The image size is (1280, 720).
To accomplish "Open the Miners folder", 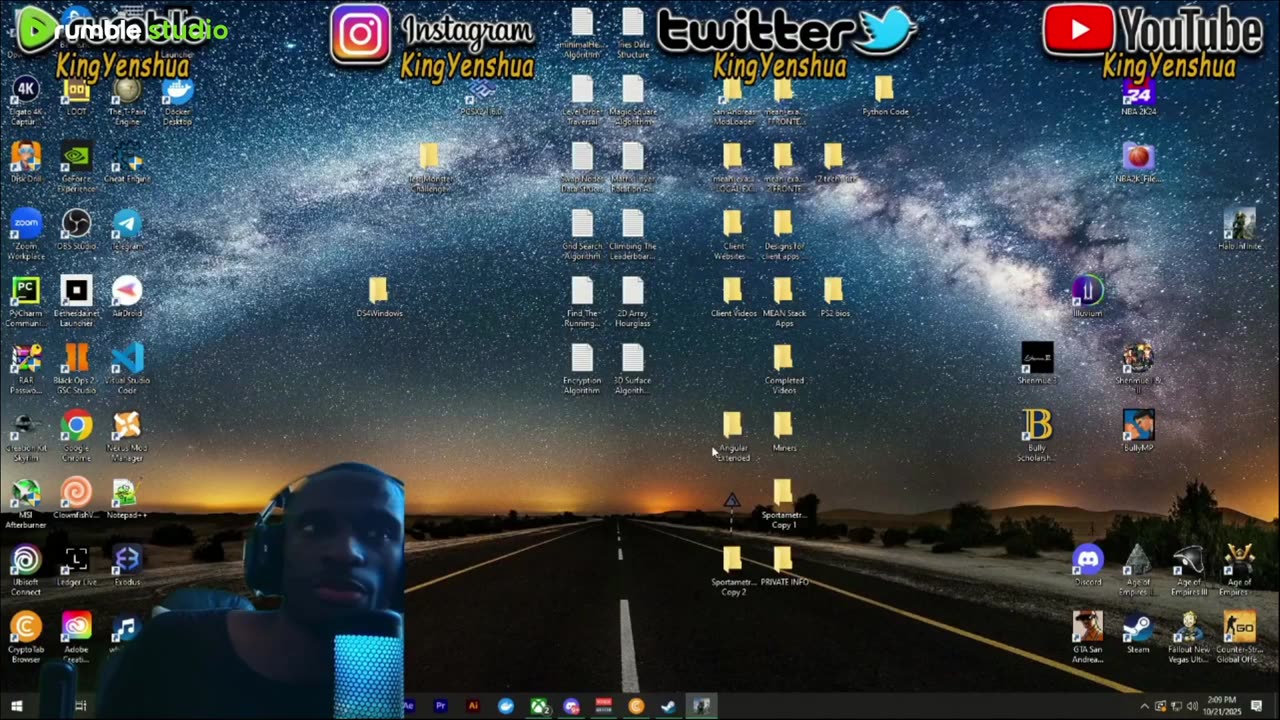I will coord(783,431).
